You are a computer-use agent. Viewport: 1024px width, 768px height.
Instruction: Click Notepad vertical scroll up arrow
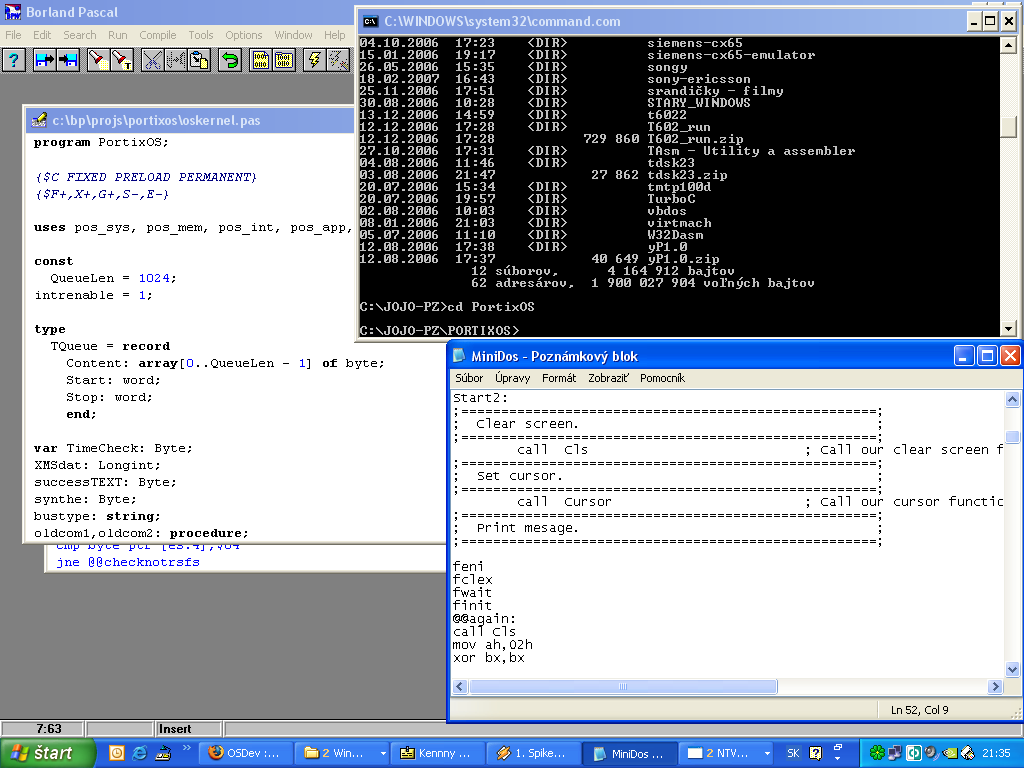point(1012,399)
